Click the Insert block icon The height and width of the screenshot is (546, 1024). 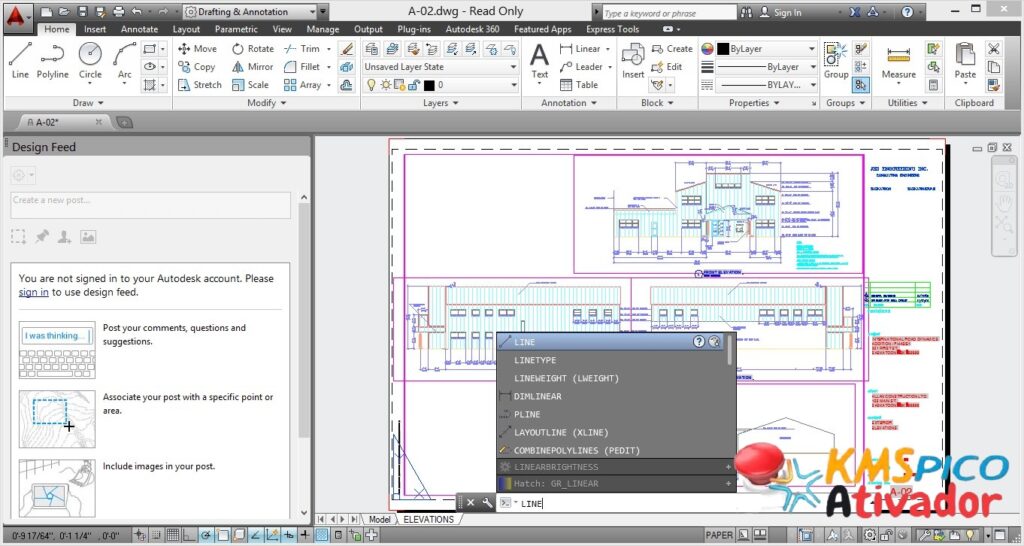coord(633,61)
